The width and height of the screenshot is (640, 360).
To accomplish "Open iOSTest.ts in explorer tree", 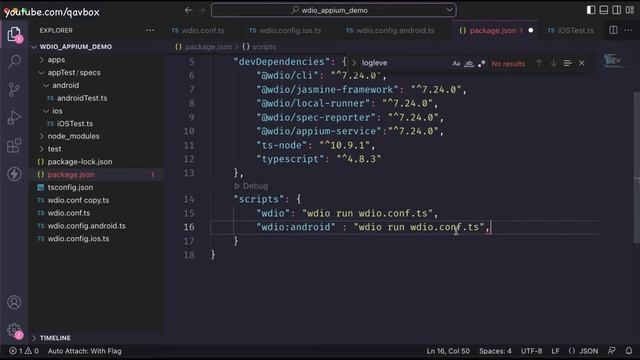I will 75,124.
